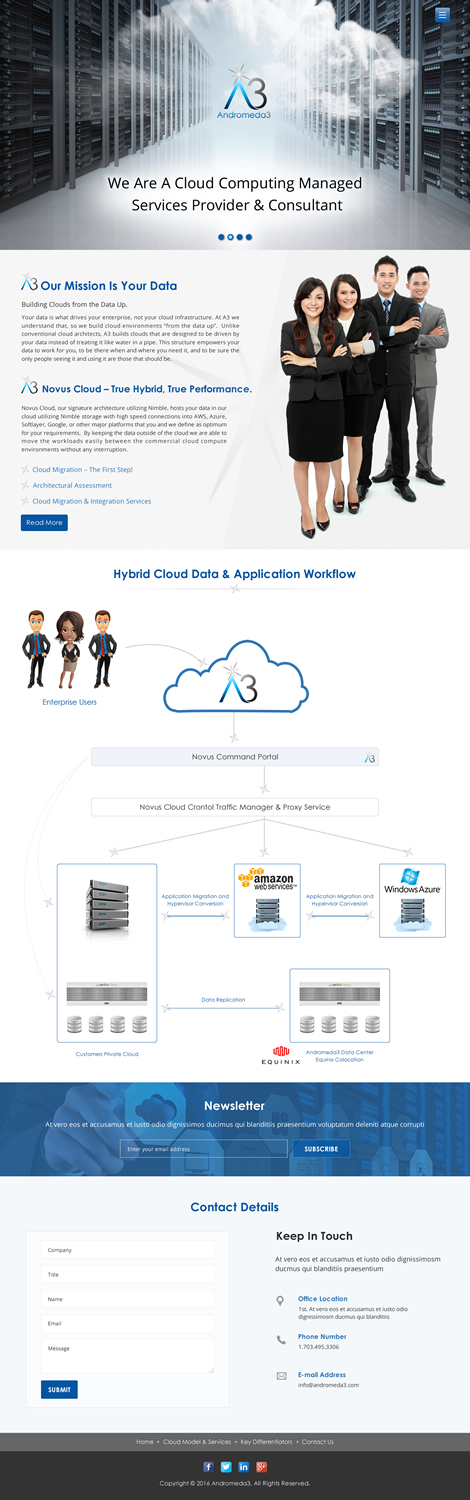This screenshot has height=1500, width=470.
Task: Click the Read More button
Action: (44, 522)
